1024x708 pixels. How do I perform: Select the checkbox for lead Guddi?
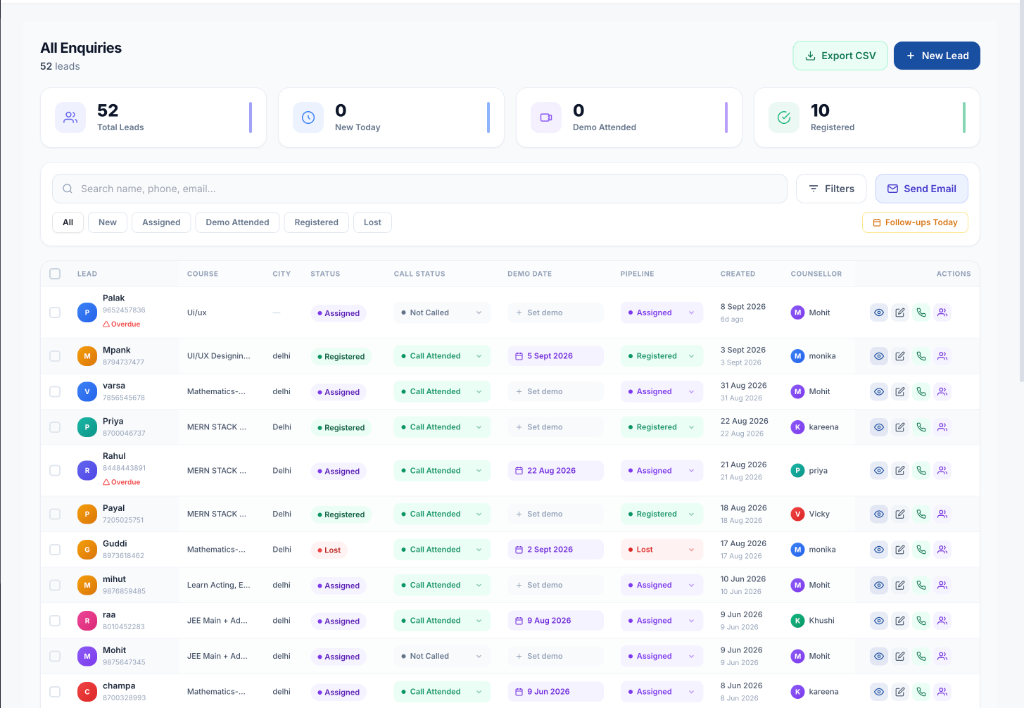[55, 549]
